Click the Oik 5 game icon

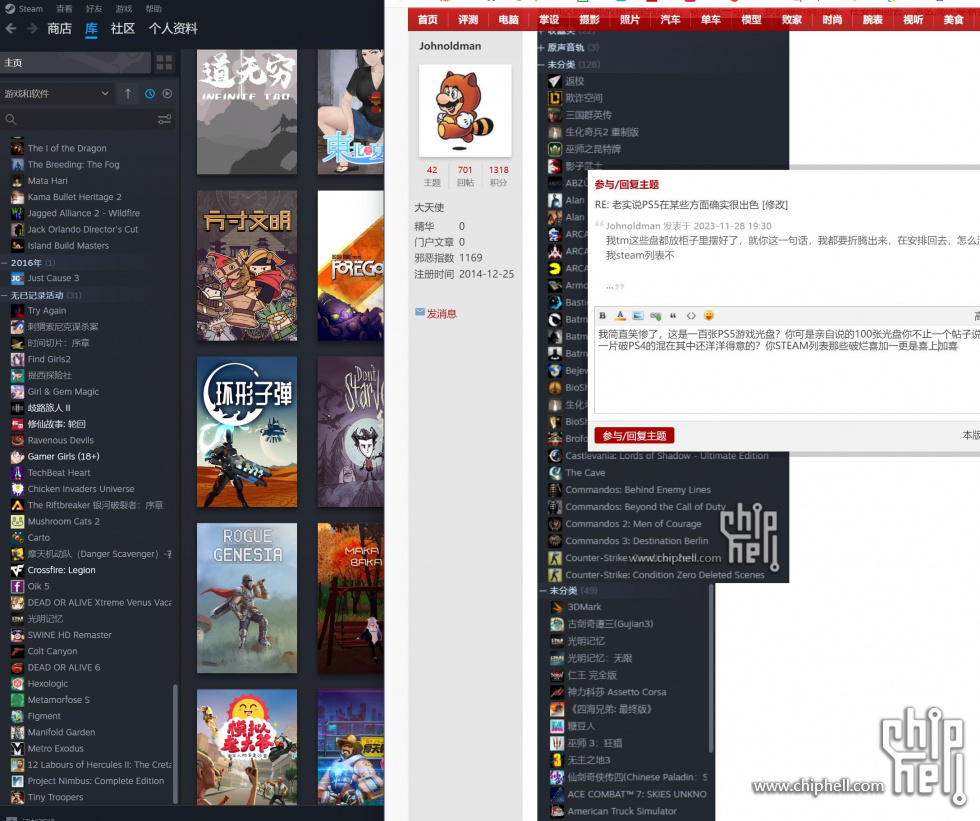[x=18, y=586]
